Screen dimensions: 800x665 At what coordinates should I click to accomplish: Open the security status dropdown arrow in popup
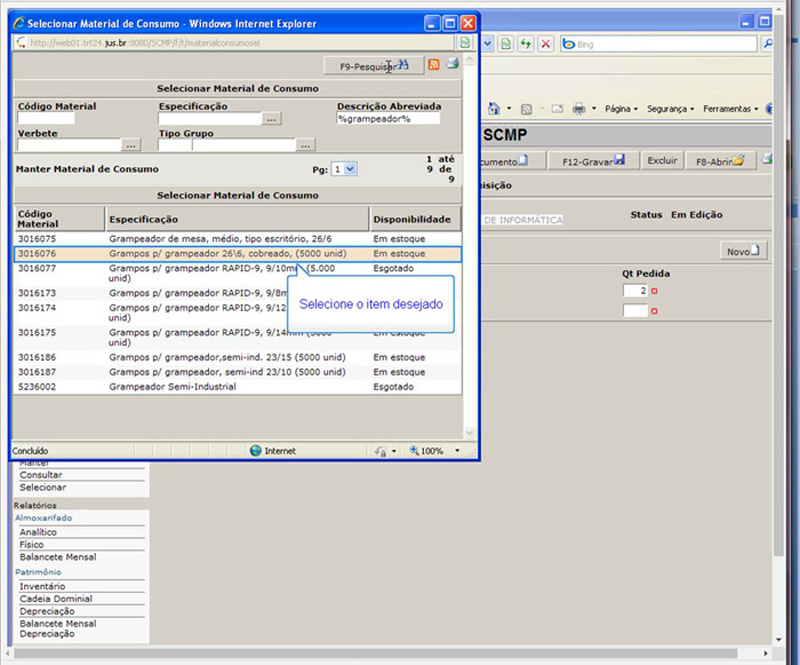[394, 451]
